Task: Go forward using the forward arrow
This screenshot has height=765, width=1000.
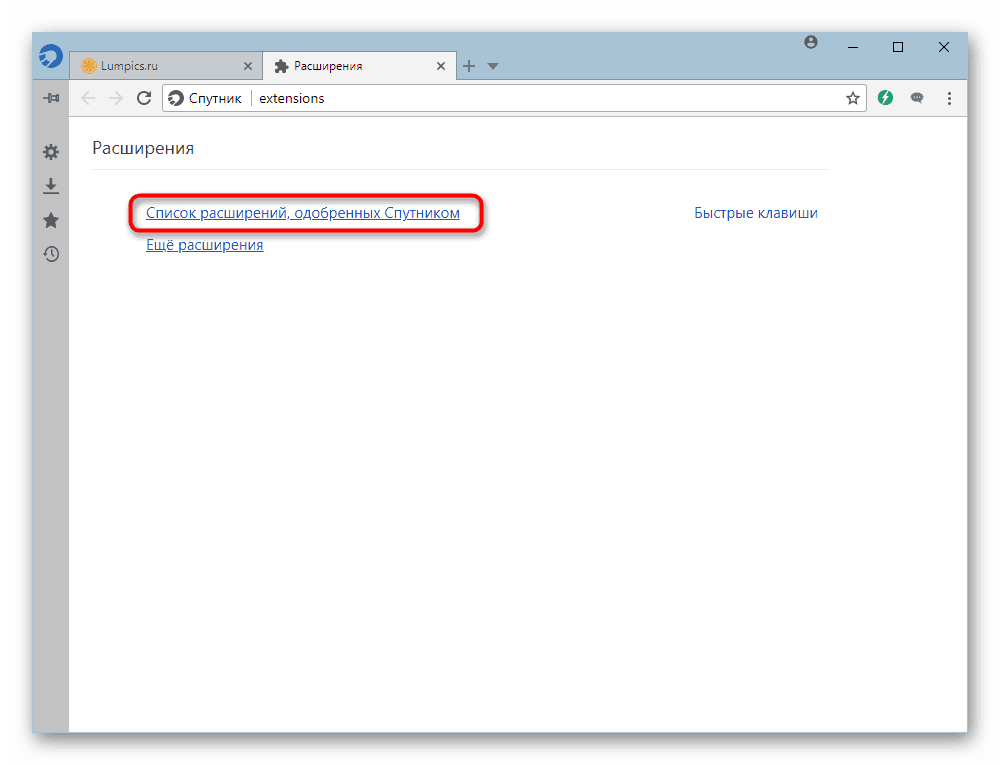Action: click(115, 98)
